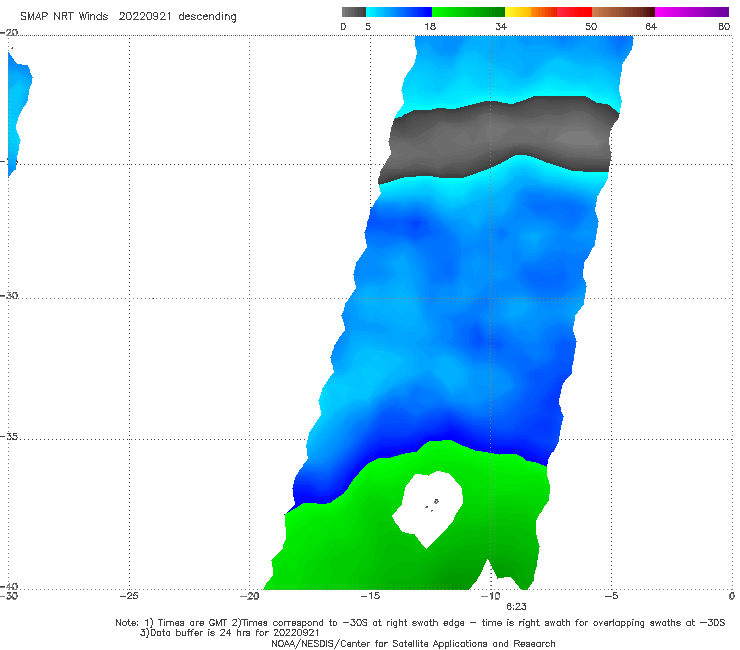The image size is (740, 650).
Task: Click the gray 0–5 segment of the color bar
Action: click(x=353, y=12)
